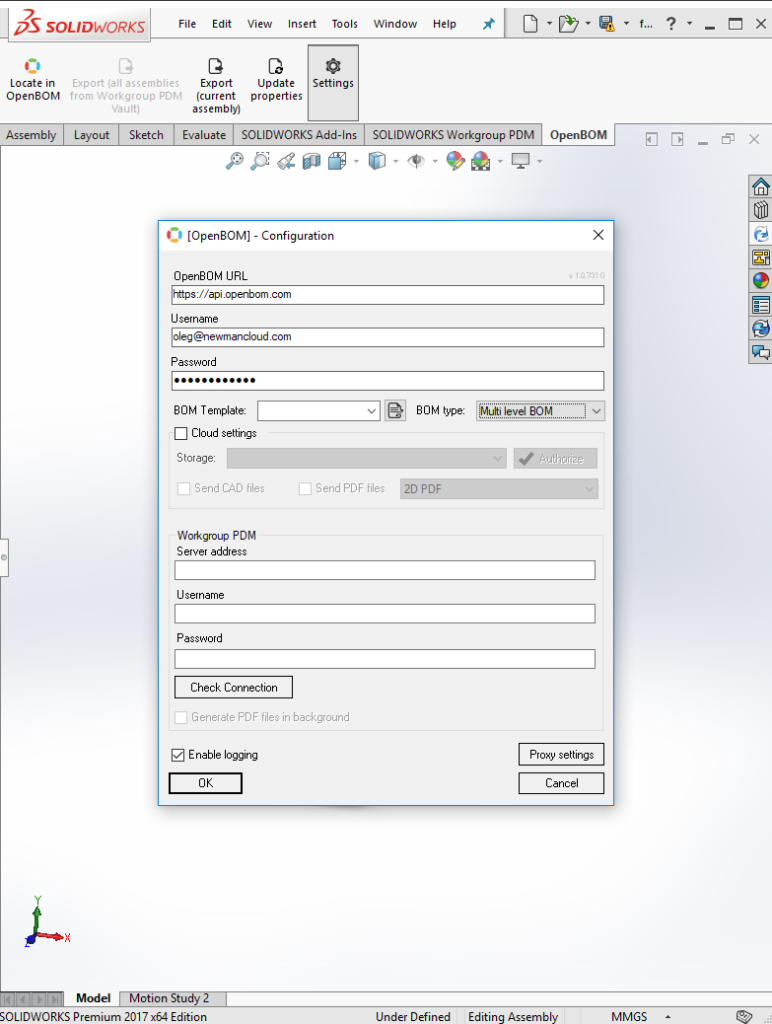Viewport: 772px width, 1024px height.
Task: Click the Check Connection button
Action: tap(234, 688)
